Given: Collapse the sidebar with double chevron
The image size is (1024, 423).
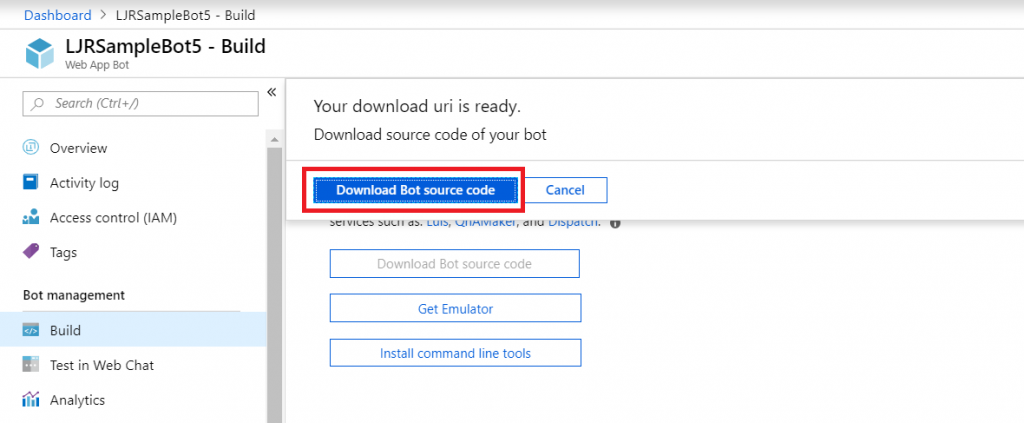Looking at the screenshot, I should point(272,92).
